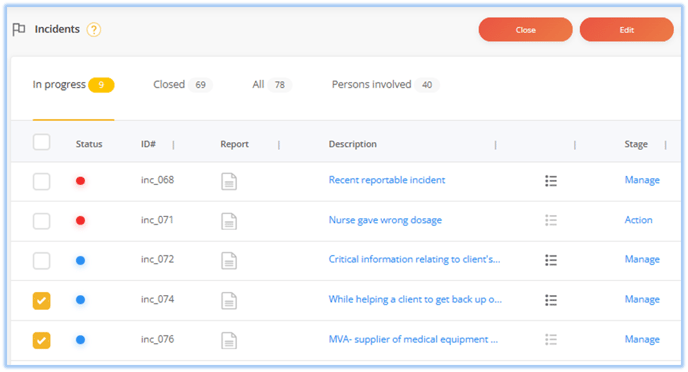This screenshot has height=372, width=688.
Task: Check the box for inc_072
Action: tap(42, 261)
